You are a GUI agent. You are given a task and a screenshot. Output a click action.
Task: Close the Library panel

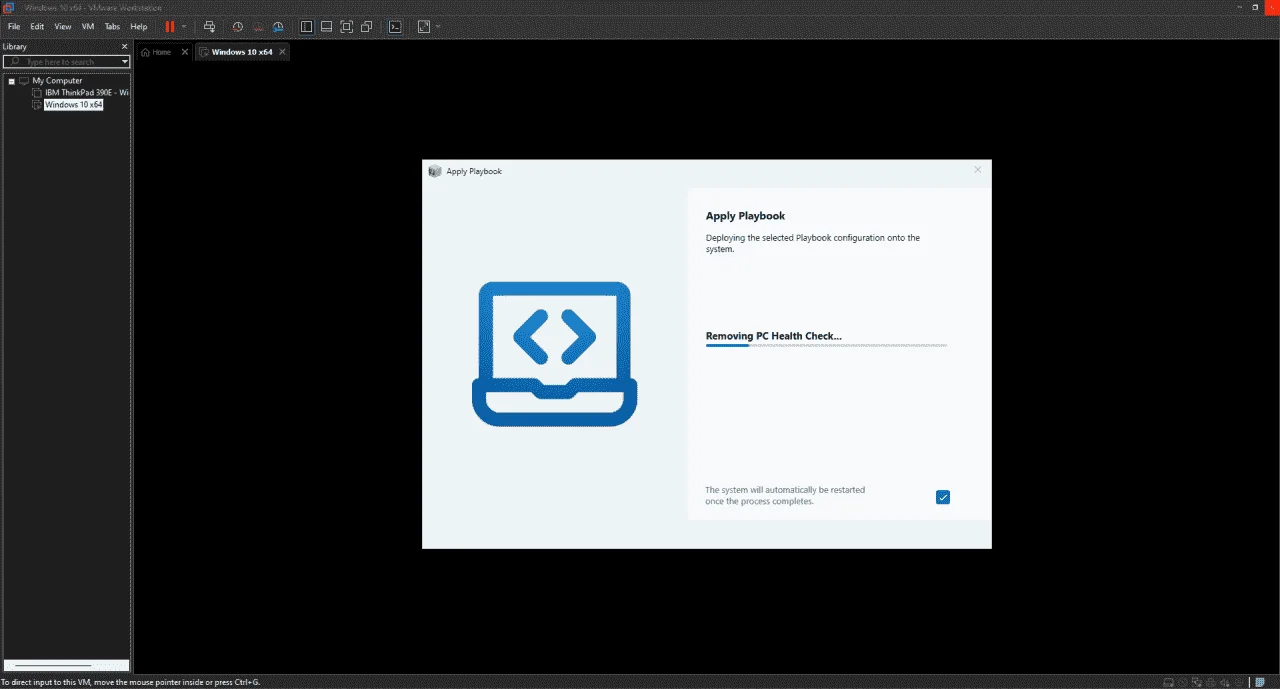[125, 46]
